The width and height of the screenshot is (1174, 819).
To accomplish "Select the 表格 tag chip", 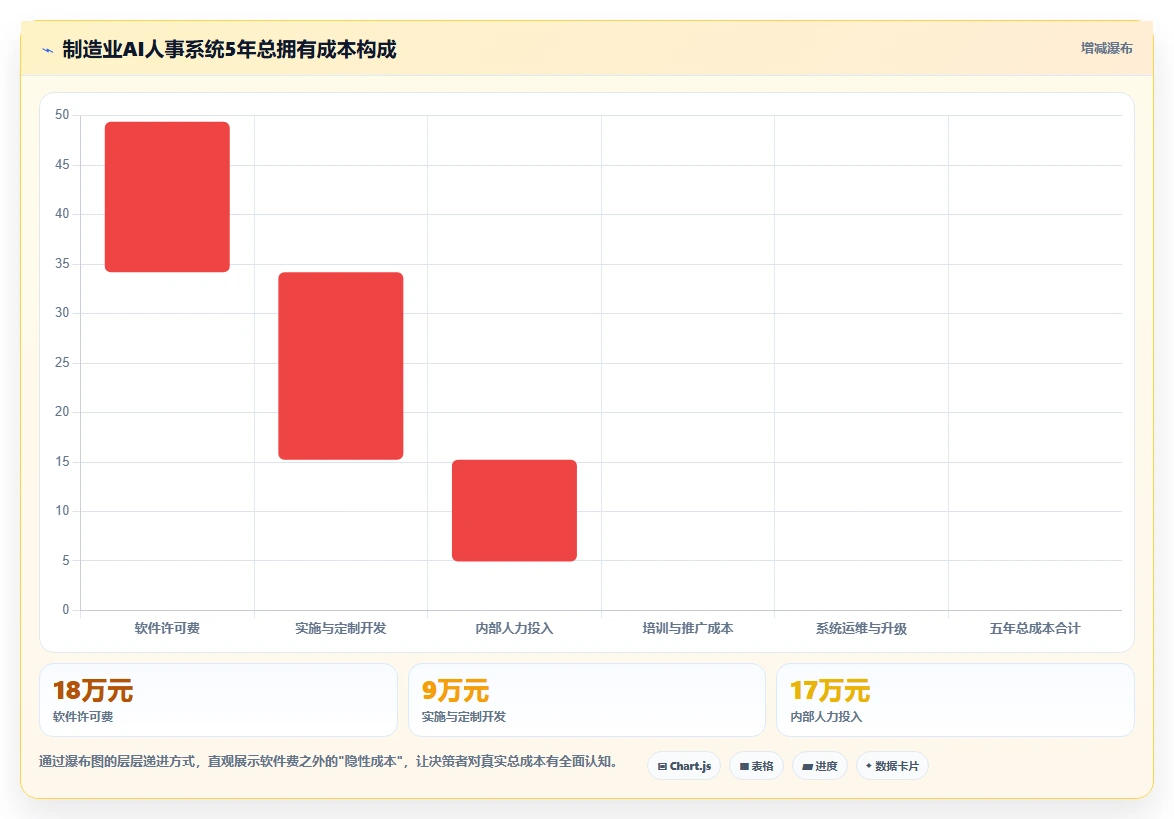I will 756,766.
